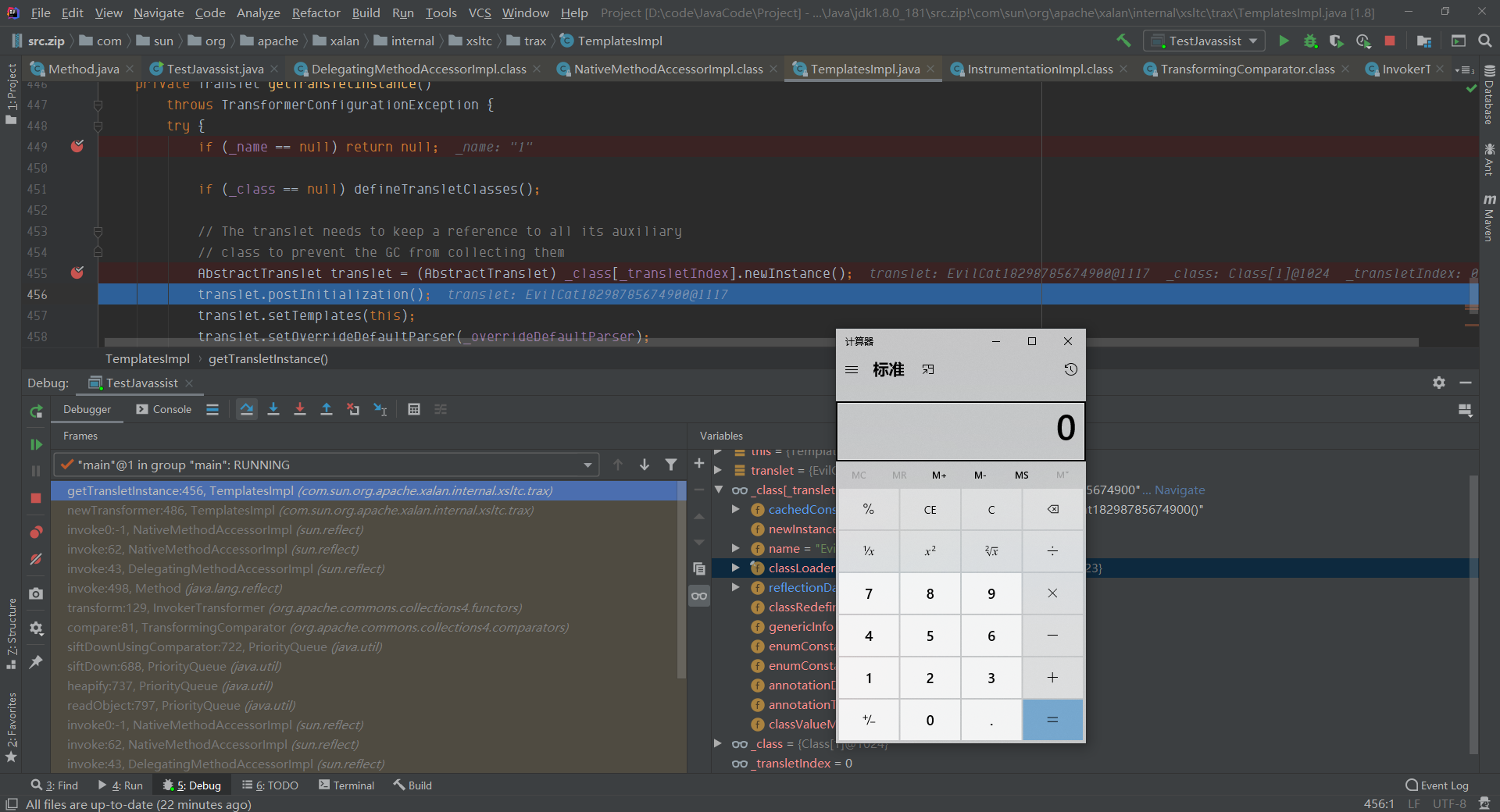Toggle the Maven tool window stripe button

click(x=1489, y=218)
